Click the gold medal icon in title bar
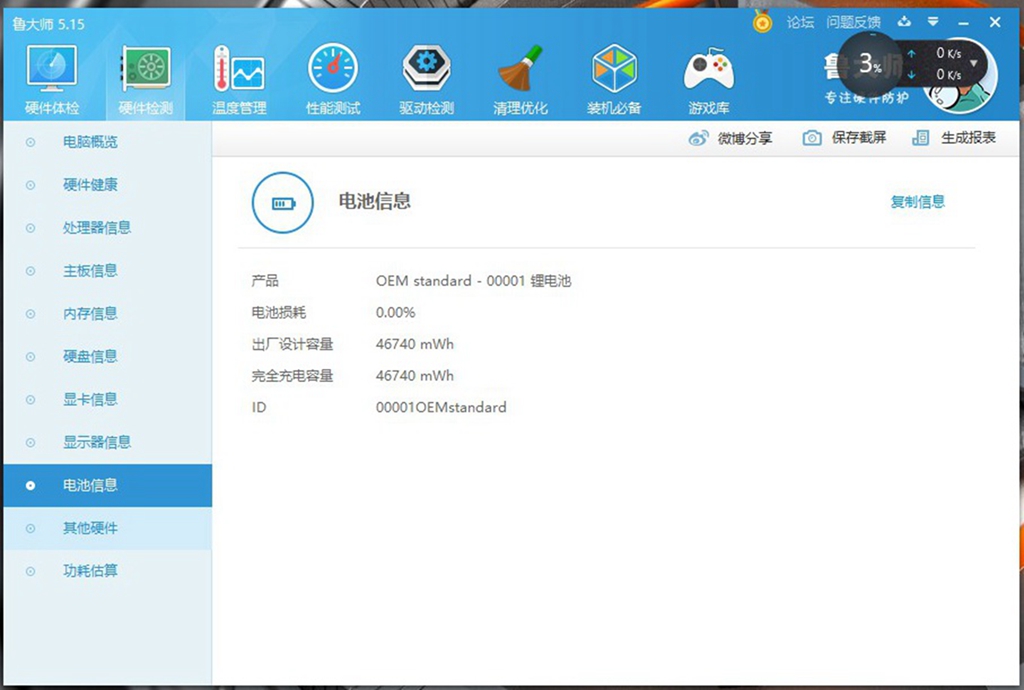The width and height of the screenshot is (1024, 690). click(x=762, y=22)
